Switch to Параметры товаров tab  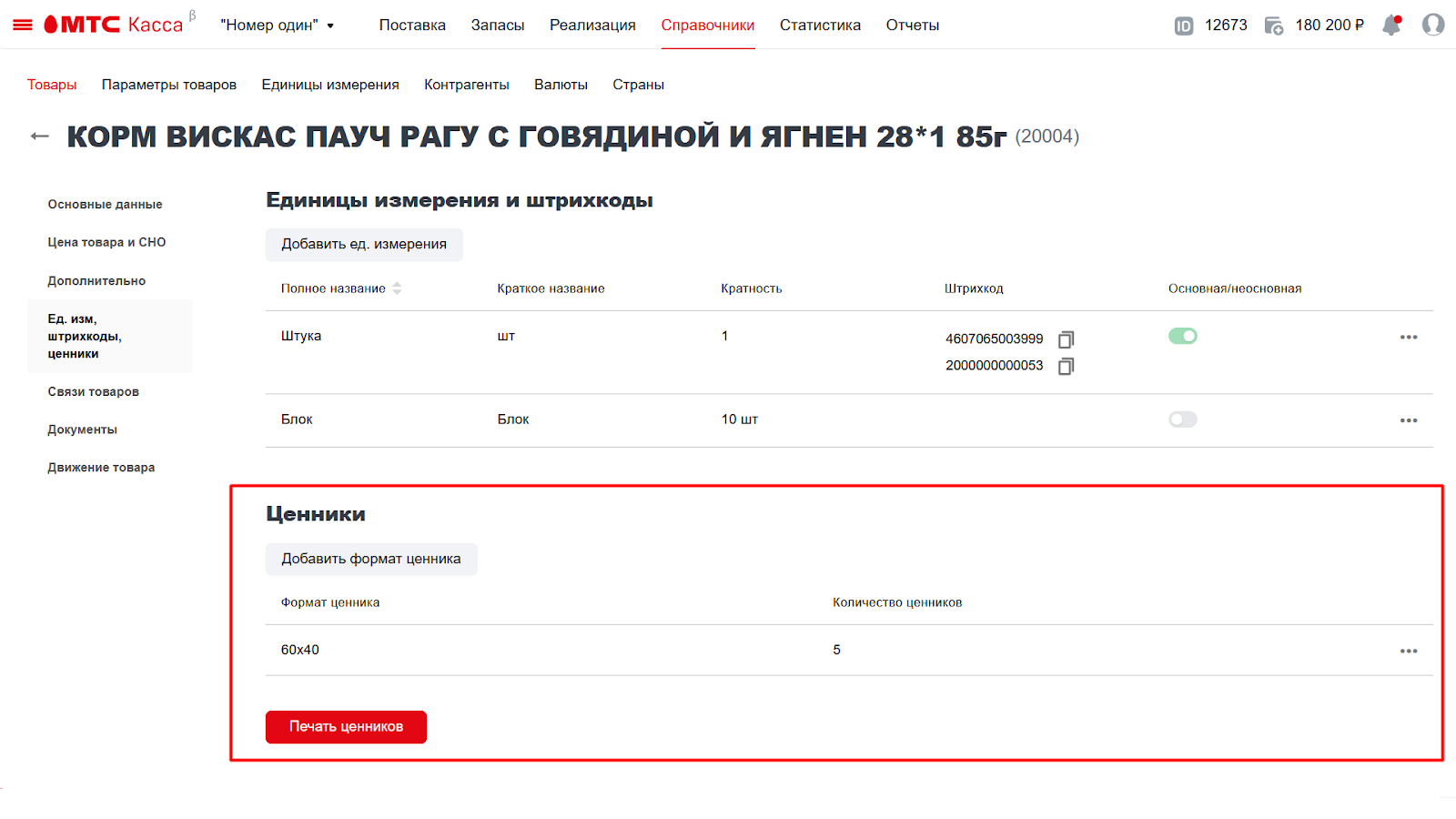pos(169,85)
